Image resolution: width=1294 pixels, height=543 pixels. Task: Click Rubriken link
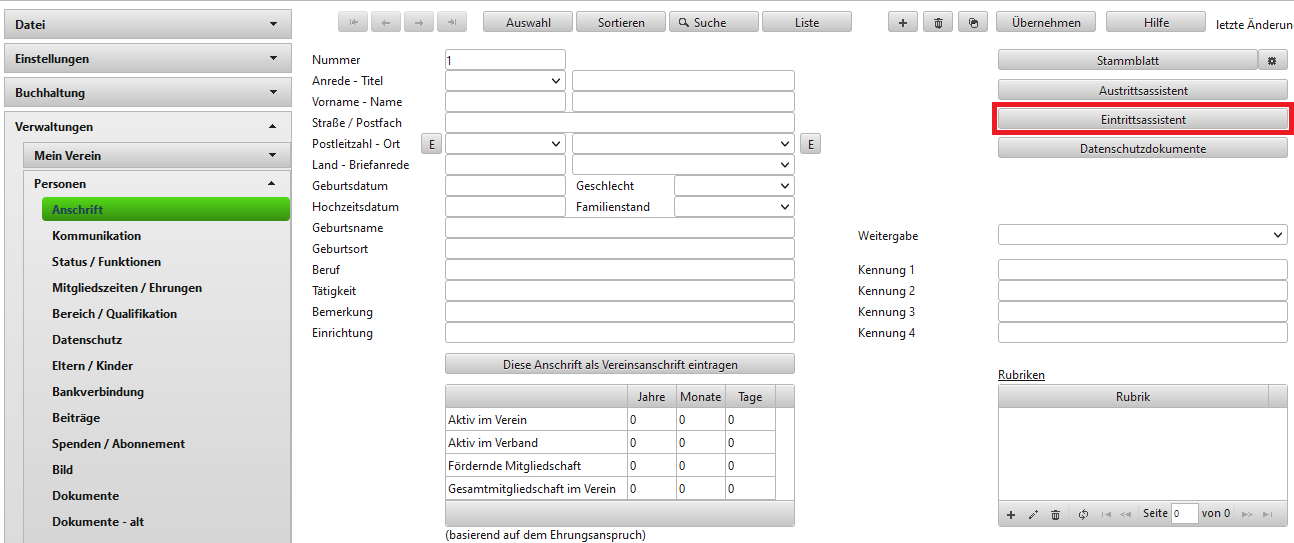click(1021, 375)
